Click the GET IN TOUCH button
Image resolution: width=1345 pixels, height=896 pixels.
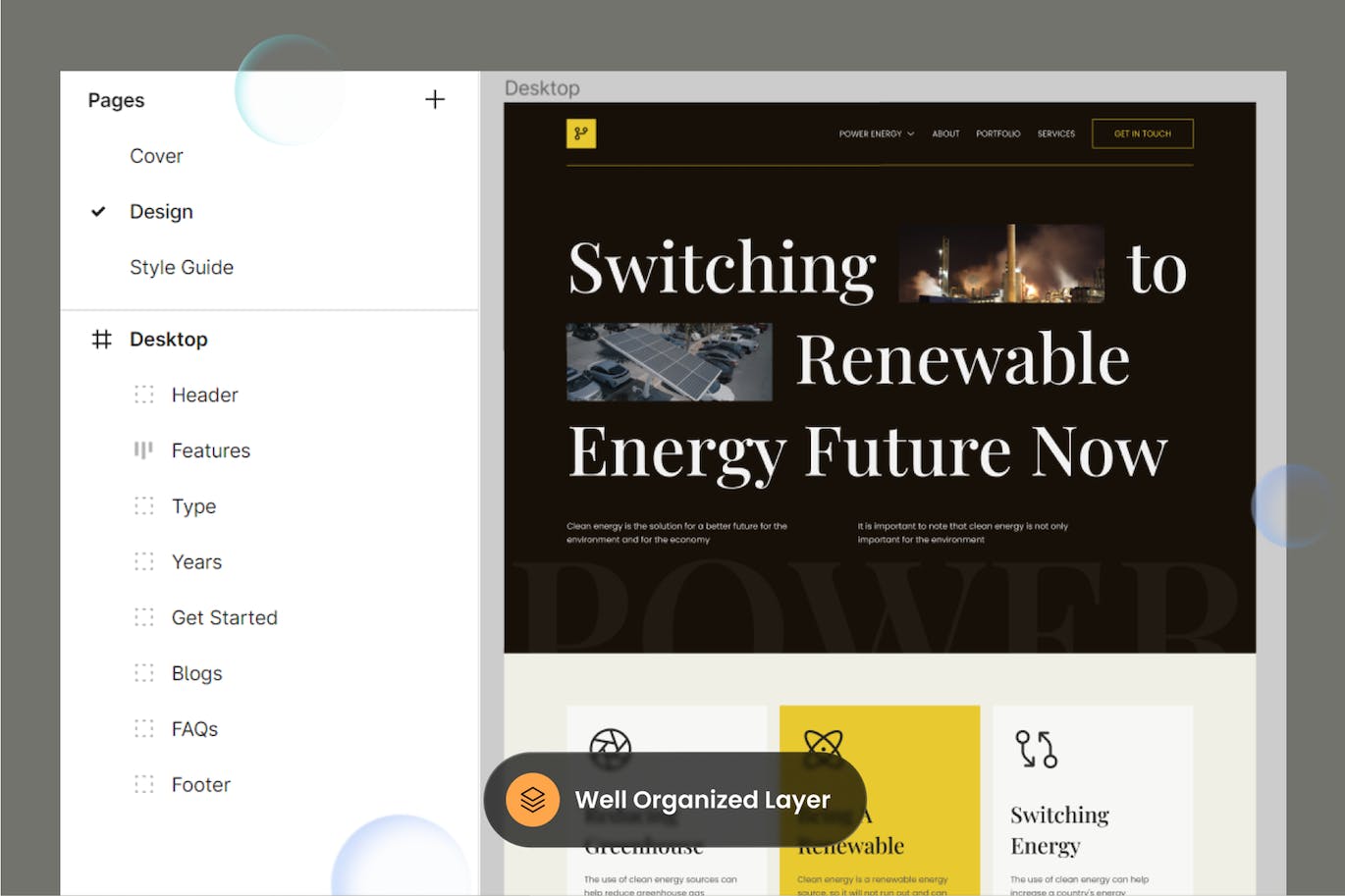coord(1142,133)
